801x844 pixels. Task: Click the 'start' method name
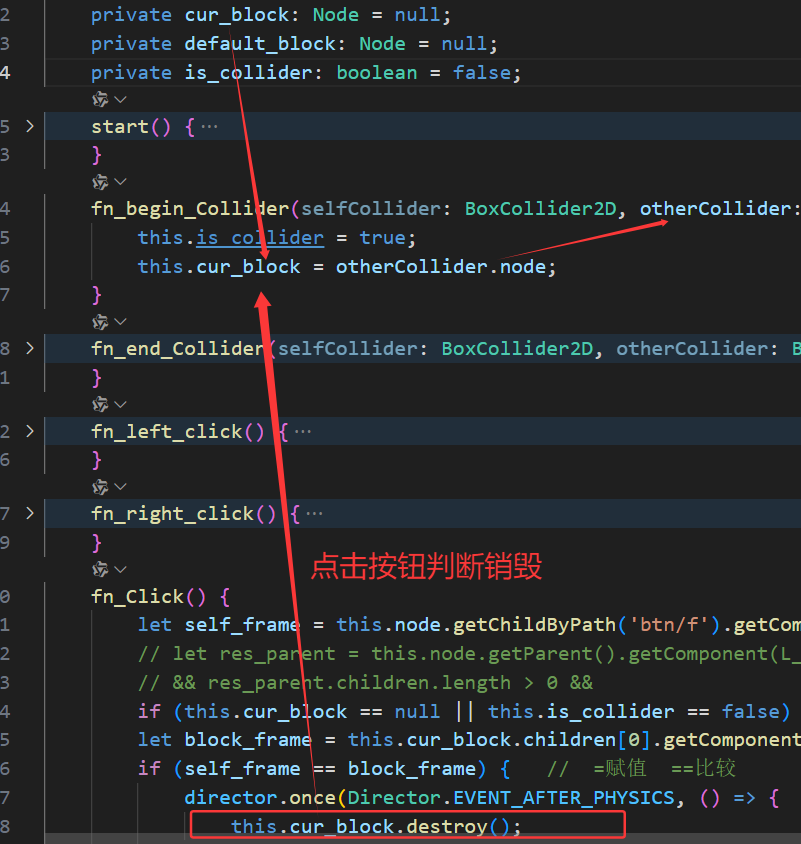click(x=120, y=127)
